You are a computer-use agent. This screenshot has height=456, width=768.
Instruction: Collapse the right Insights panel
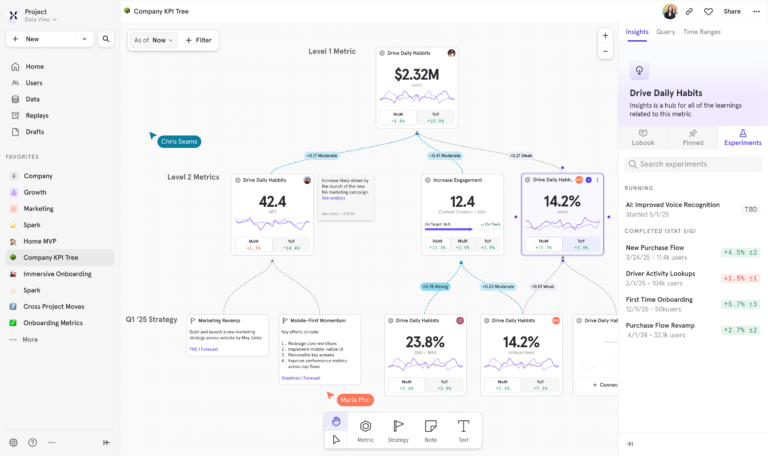[630, 443]
